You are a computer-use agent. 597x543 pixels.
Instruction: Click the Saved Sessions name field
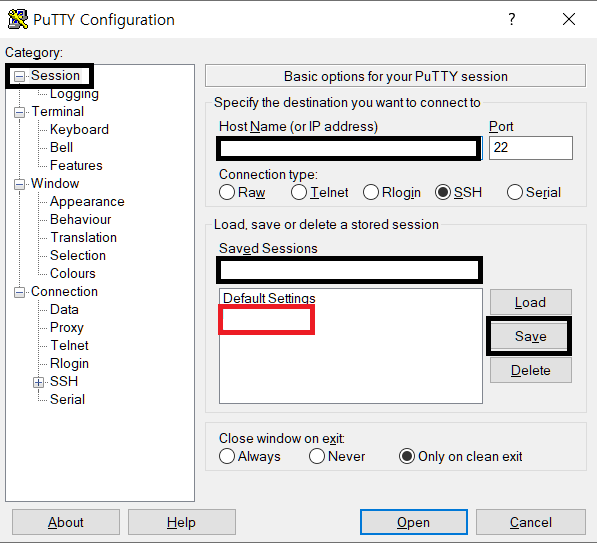pyautogui.click(x=350, y=270)
